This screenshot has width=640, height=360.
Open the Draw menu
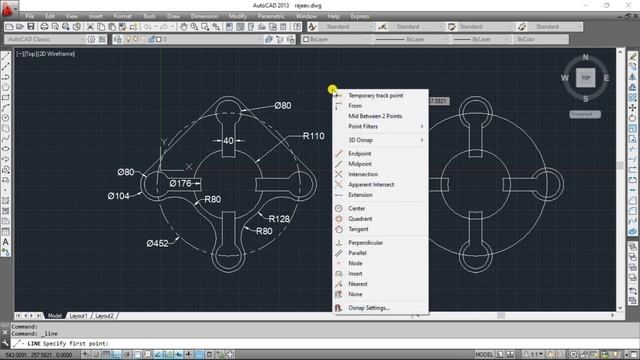tap(173, 16)
